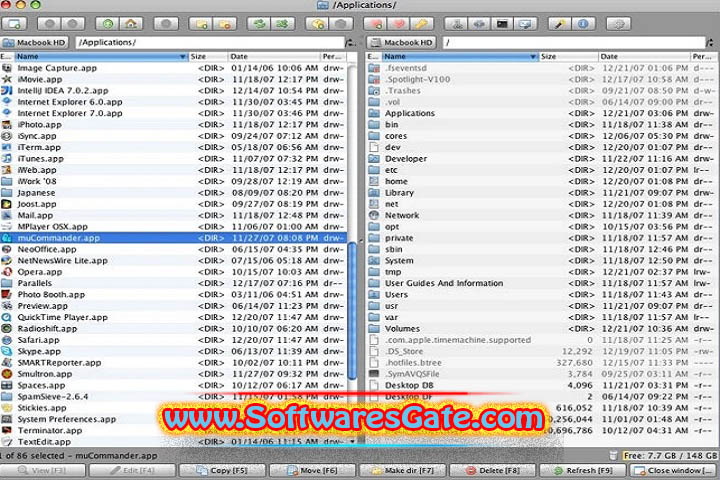Open a new window from the toolbar
The width and height of the screenshot is (720, 480).
(x=14, y=24)
